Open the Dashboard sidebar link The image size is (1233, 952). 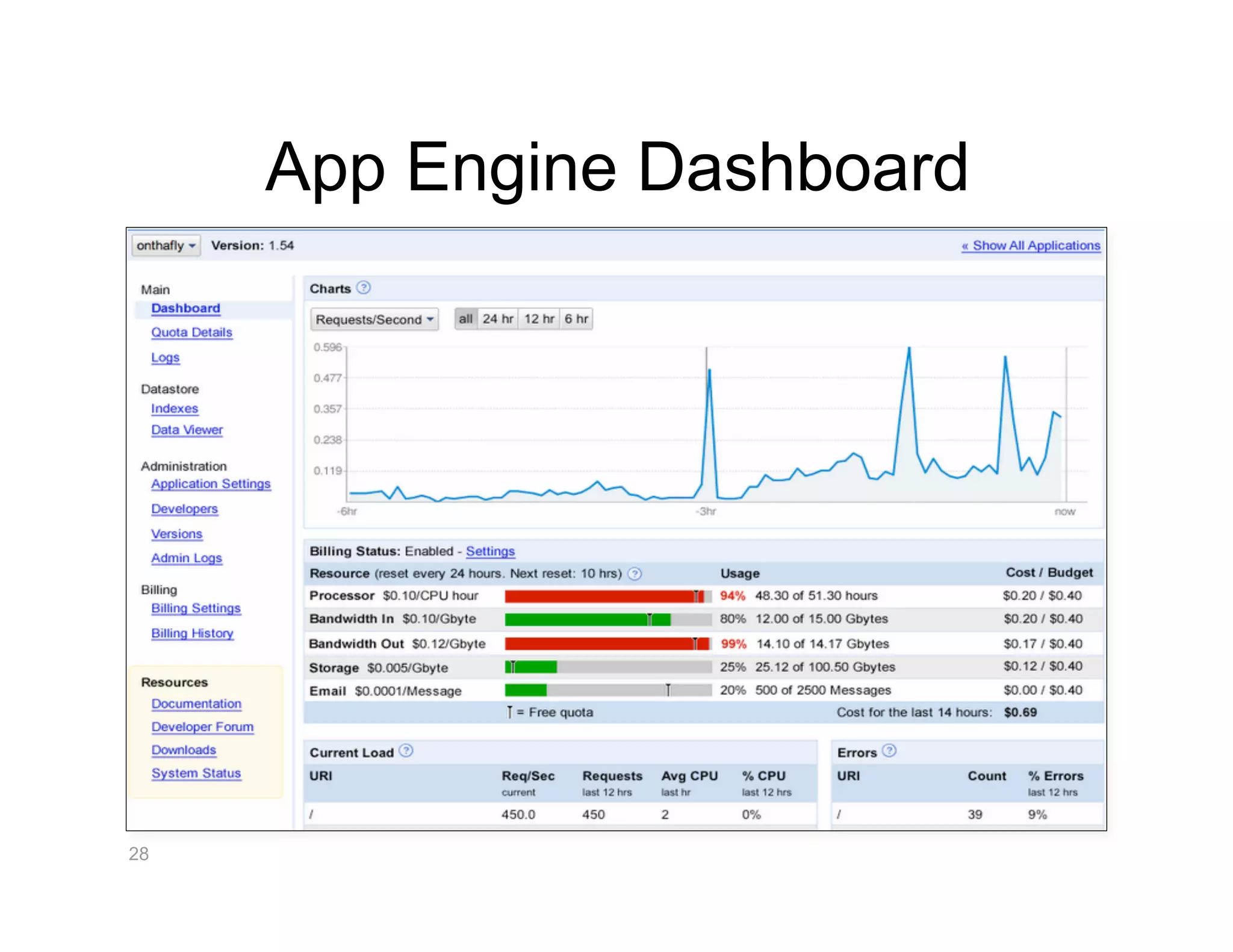pyautogui.click(x=185, y=308)
